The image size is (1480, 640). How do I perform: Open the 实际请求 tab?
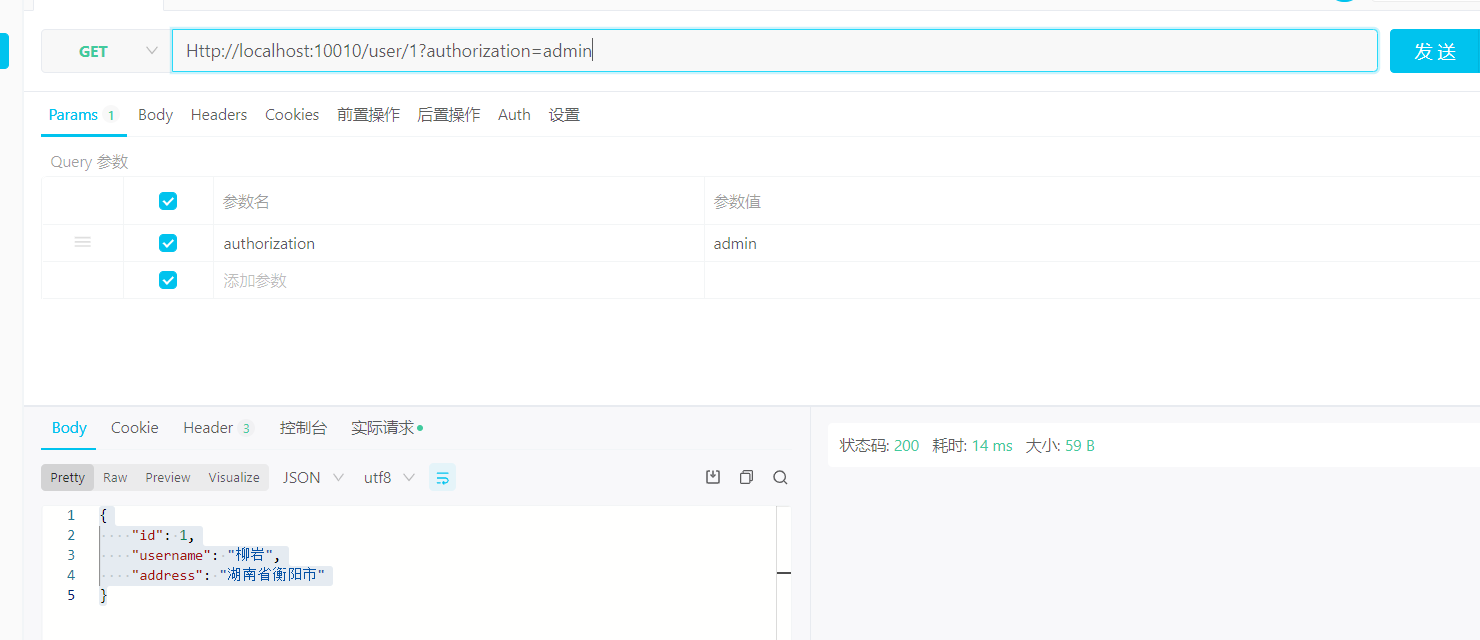[387, 428]
